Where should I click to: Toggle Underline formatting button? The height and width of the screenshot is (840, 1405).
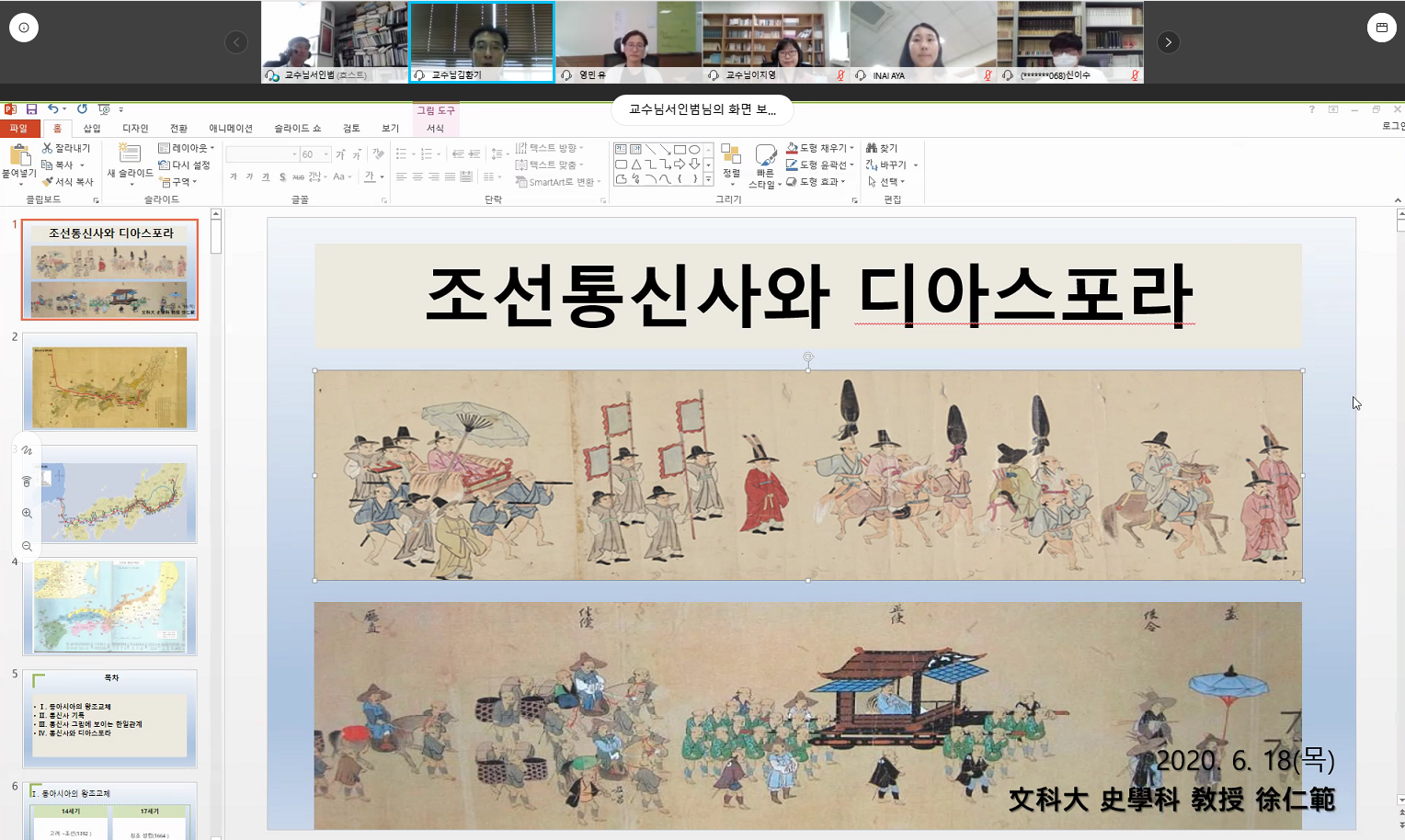266,176
